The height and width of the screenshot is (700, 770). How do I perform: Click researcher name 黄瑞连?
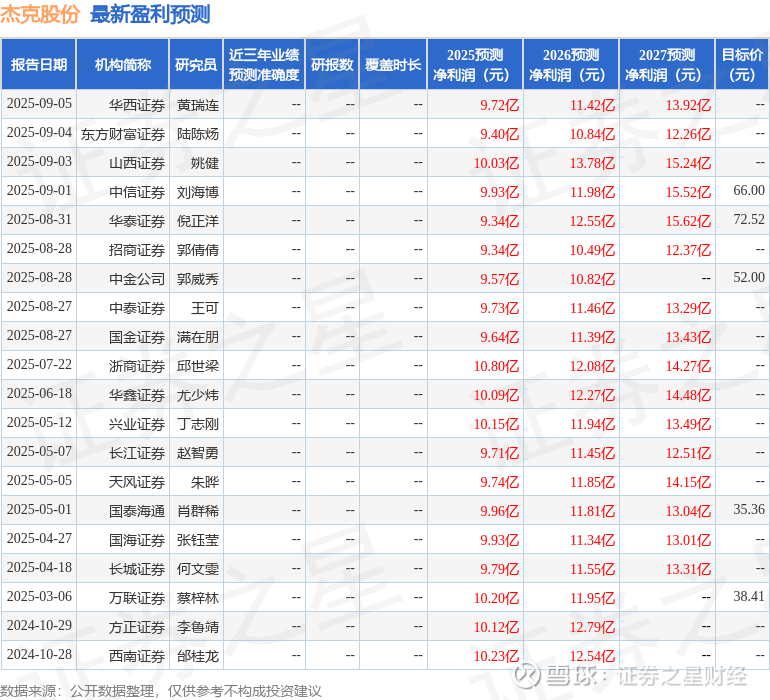point(198,105)
